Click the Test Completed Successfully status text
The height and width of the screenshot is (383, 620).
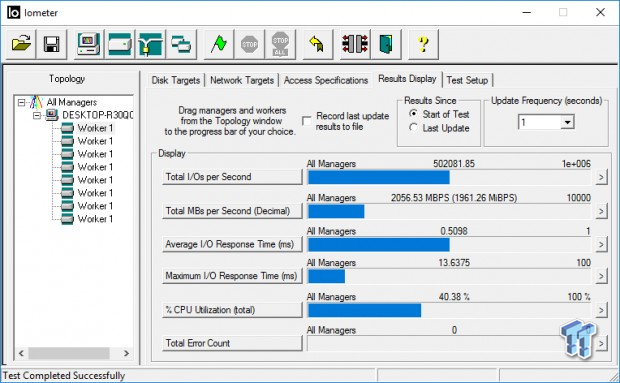pyautogui.click(x=64, y=375)
